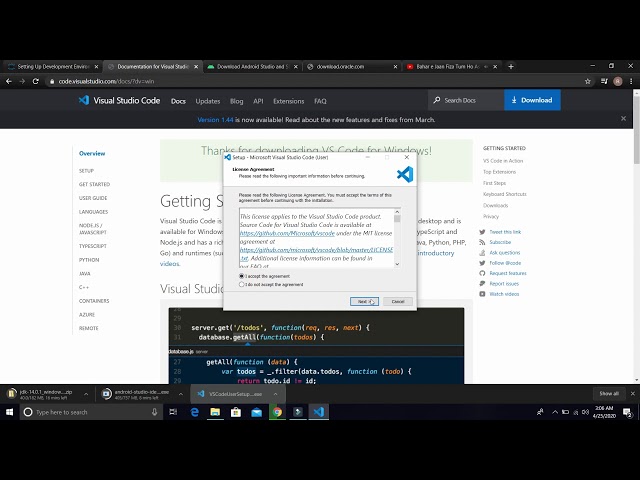Expand options for jdk-14.0.1 zip download
Viewport: 640px width, 480px height.
86,394
